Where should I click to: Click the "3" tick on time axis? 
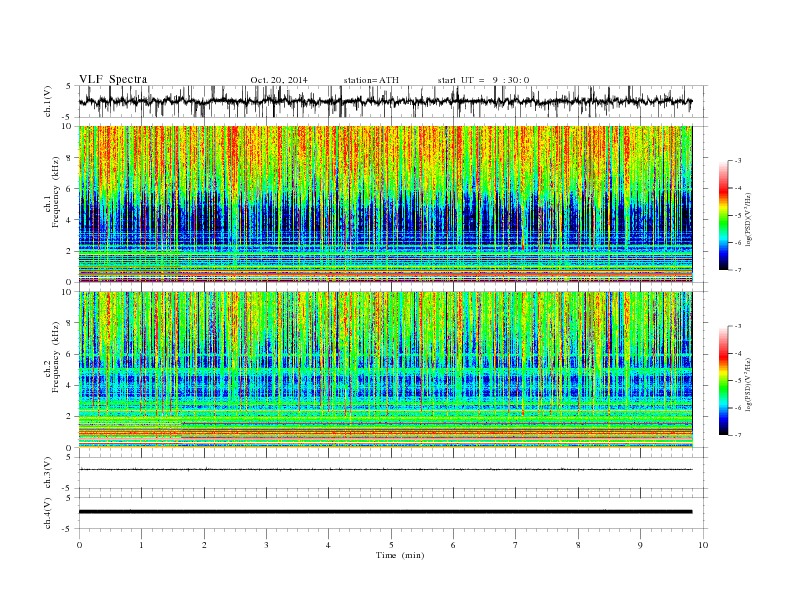[x=266, y=545]
